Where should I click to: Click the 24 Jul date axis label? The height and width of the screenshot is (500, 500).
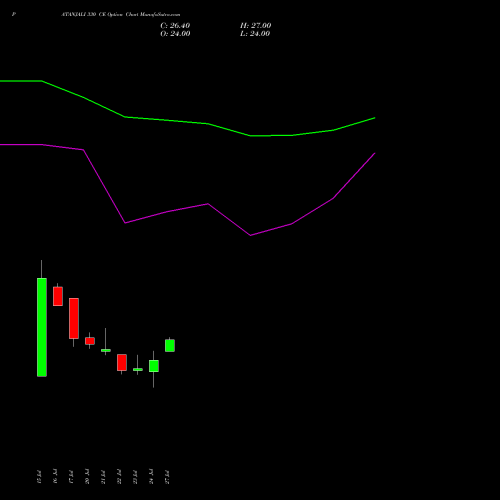pyautogui.click(x=151, y=477)
